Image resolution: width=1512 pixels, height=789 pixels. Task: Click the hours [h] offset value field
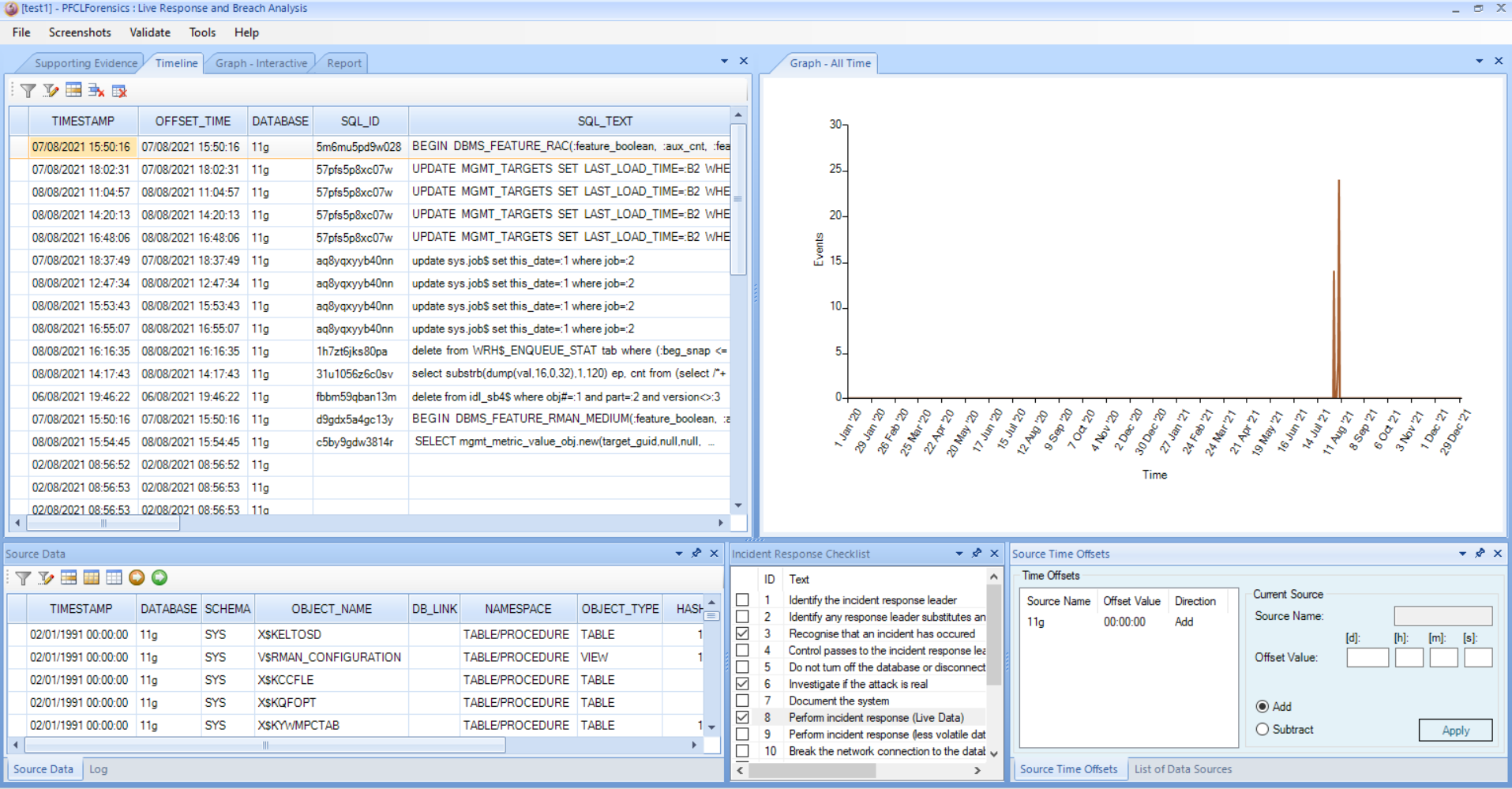click(1409, 657)
